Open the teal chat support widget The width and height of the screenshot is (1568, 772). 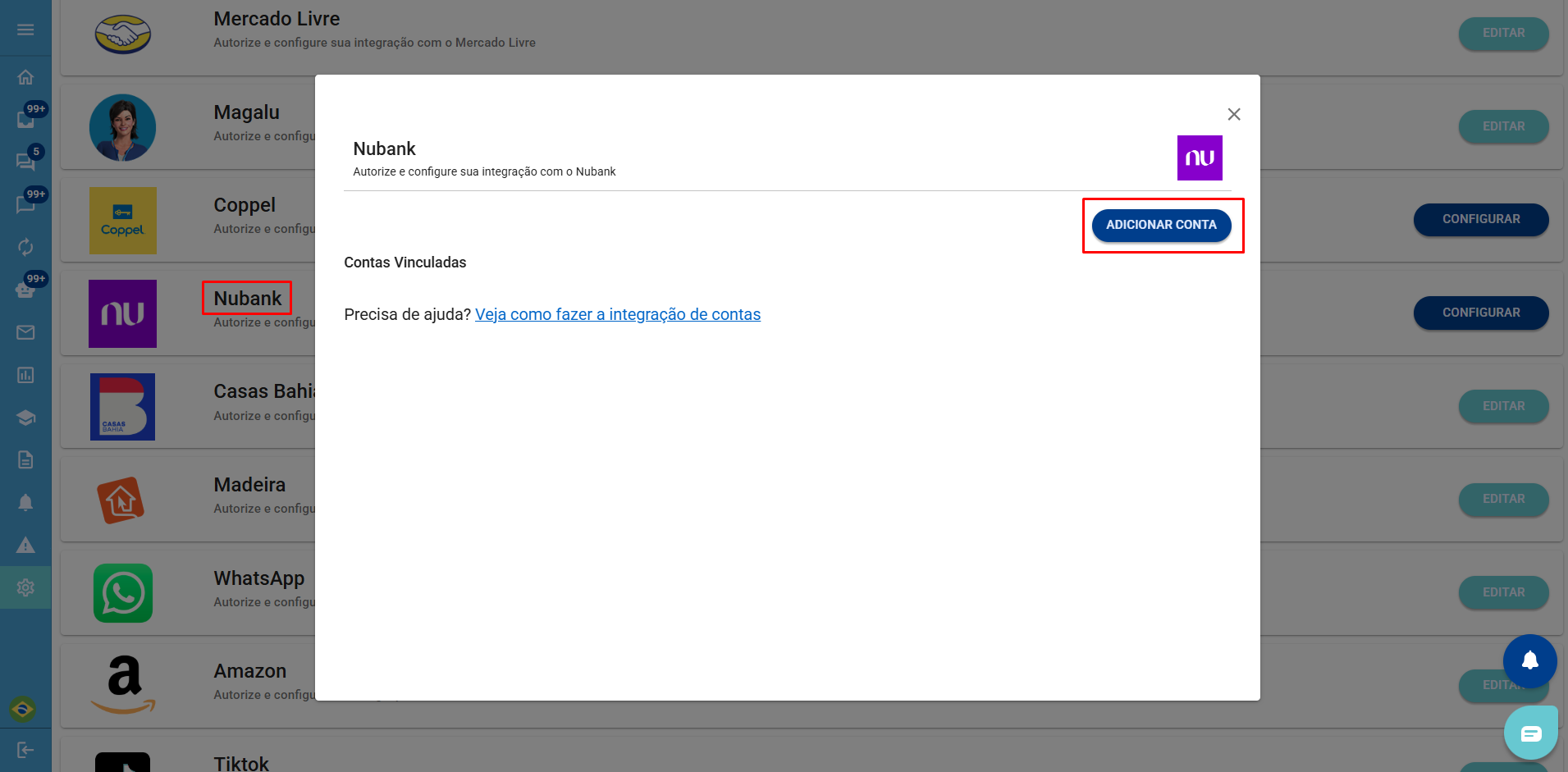[1530, 733]
